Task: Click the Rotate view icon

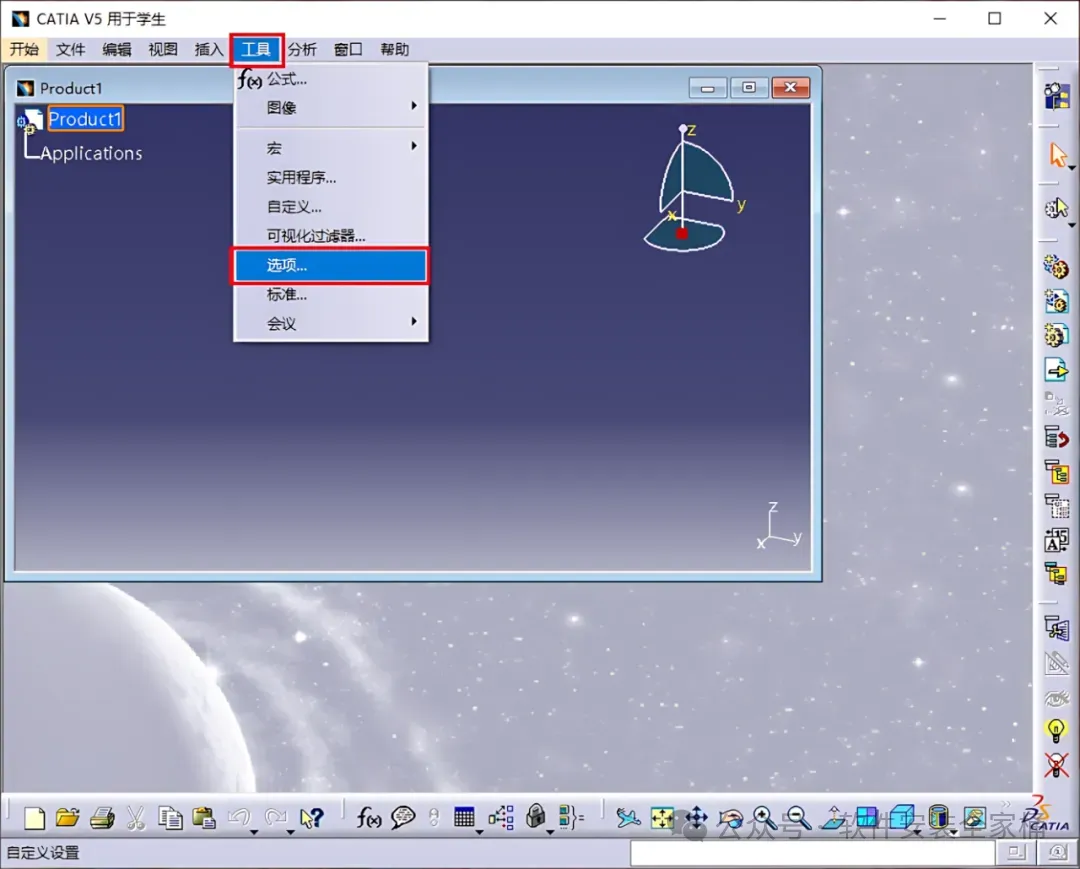Action: coord(731,818)
